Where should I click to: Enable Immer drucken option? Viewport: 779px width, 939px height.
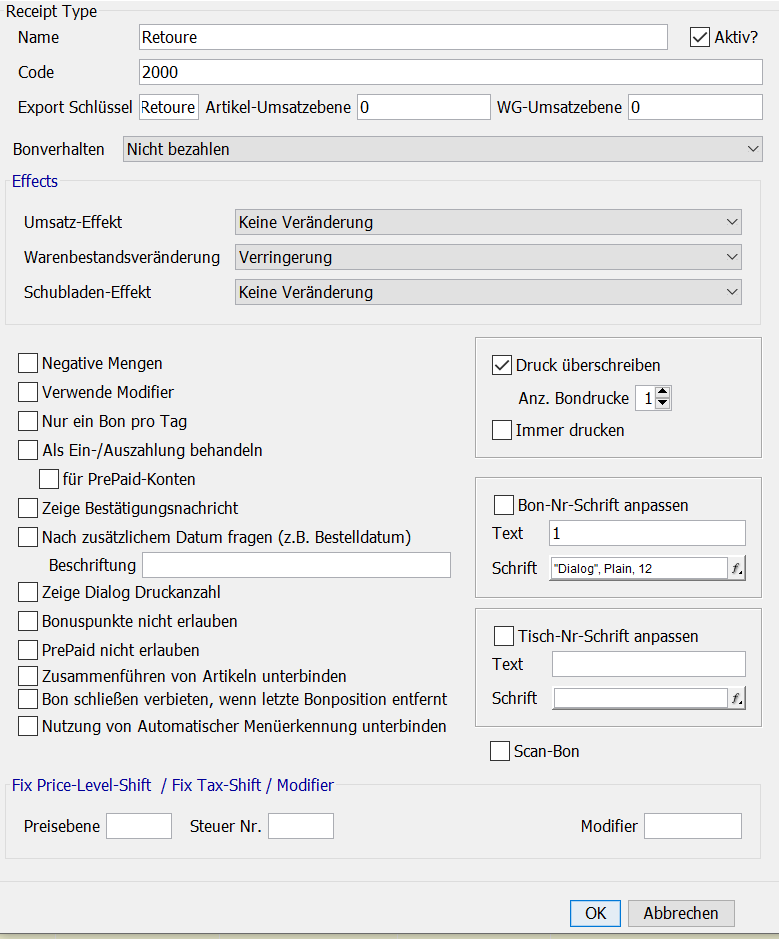pos(502,430)
